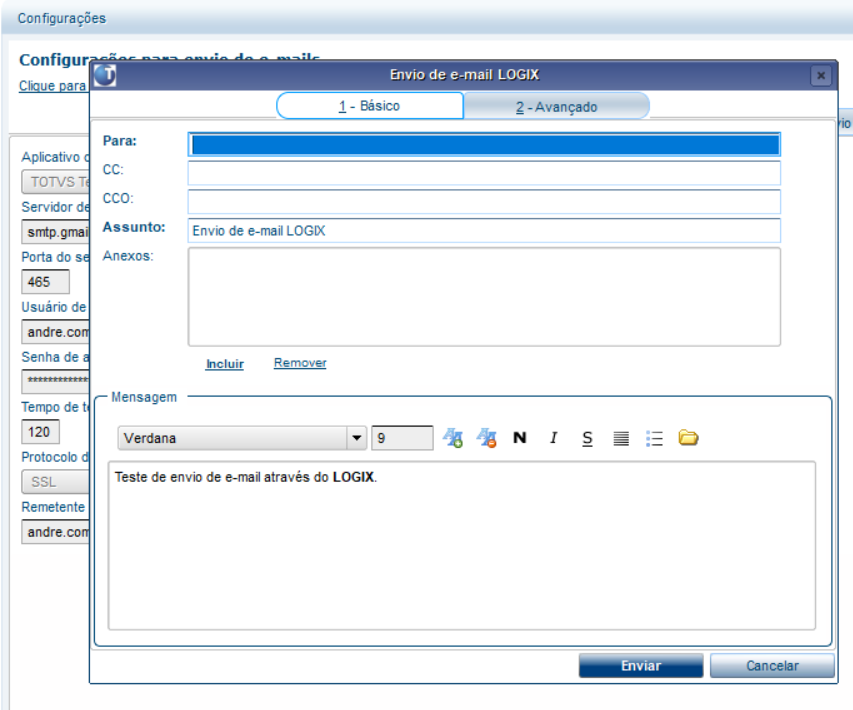
Task: Click the port field 465 in Configurações
Action: (x=45, y=282)
